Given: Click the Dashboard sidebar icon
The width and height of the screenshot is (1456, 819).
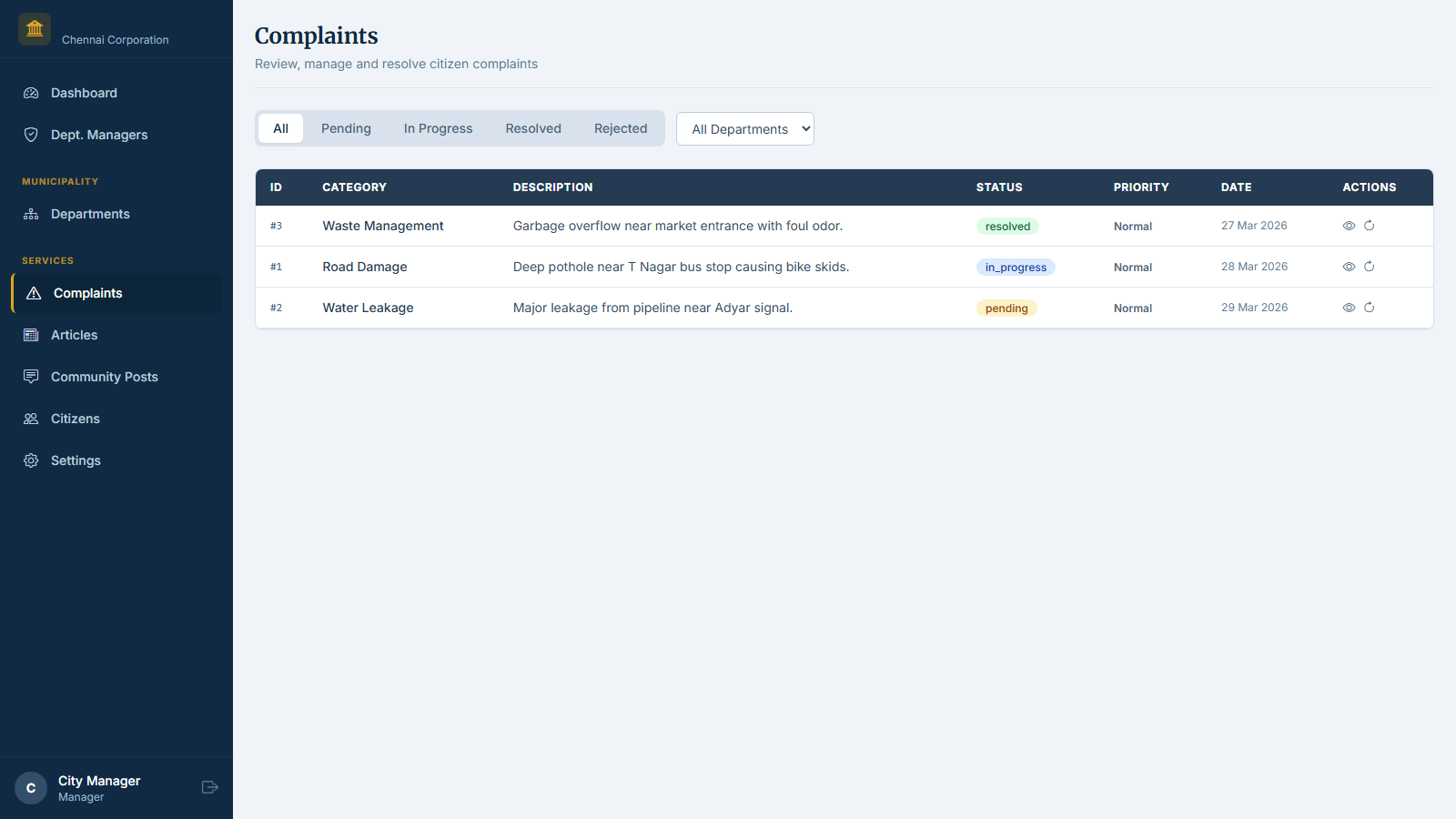Looking at the screenshot, I should [x=30, y=93].
